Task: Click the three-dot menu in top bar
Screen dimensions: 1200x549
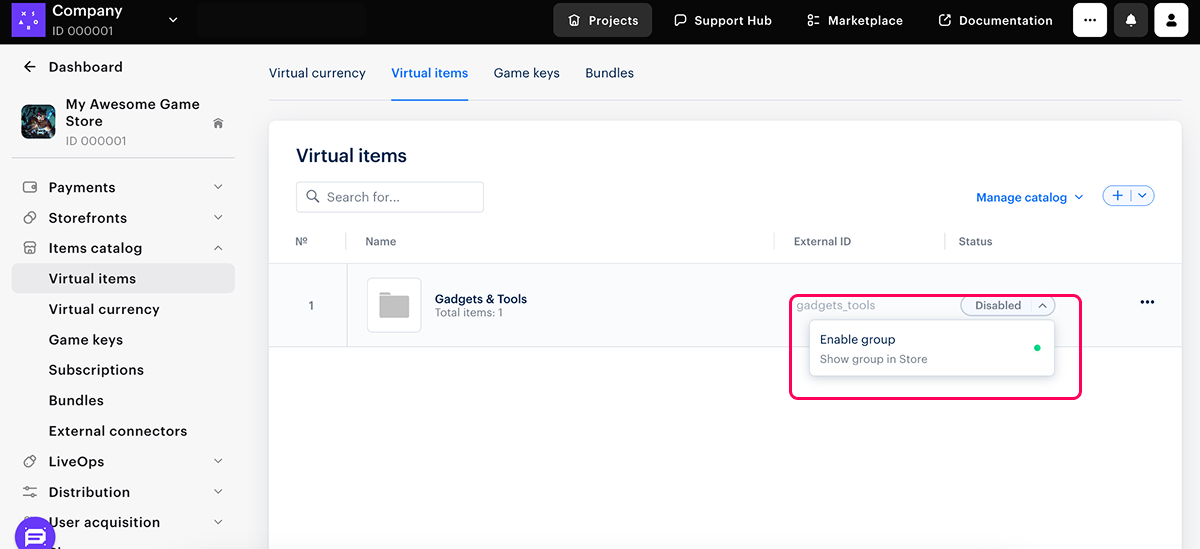Action: tap(1090, 20)
